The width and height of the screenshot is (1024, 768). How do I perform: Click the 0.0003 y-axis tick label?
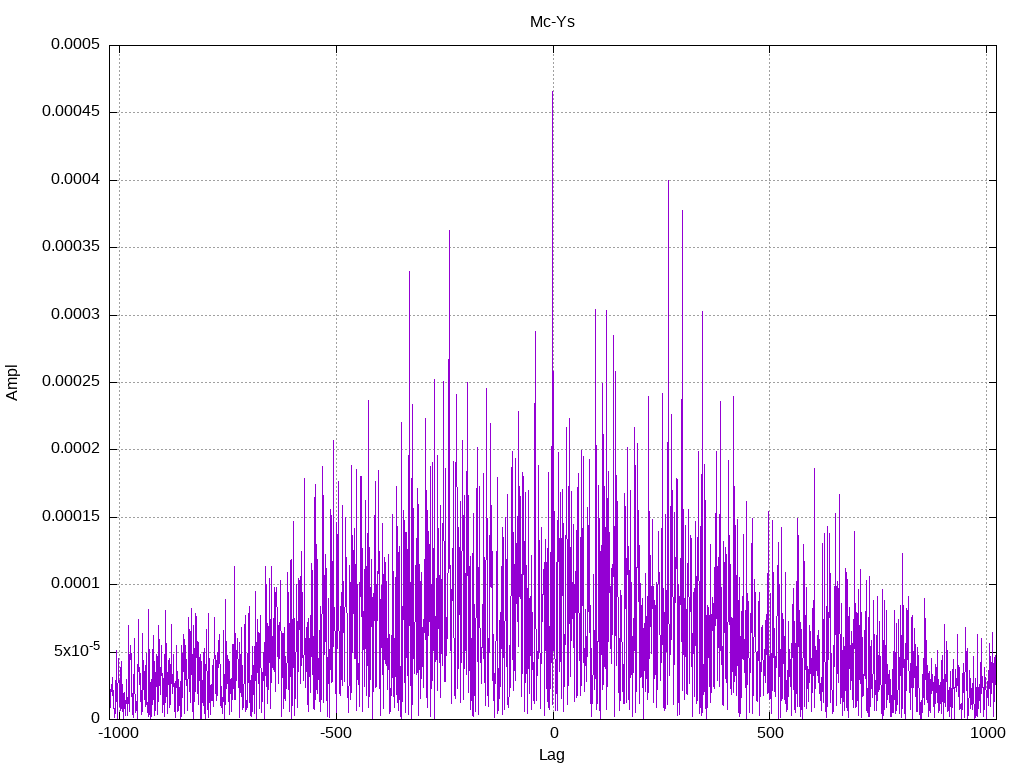pos(76,315)
